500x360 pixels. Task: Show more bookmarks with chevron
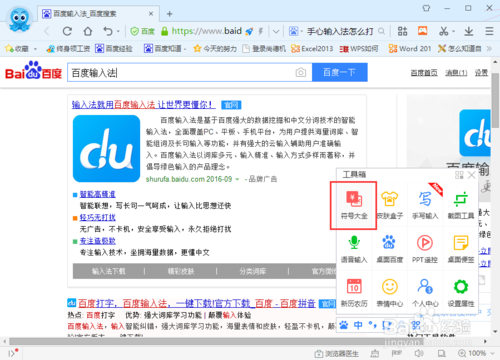click(489, 49)
